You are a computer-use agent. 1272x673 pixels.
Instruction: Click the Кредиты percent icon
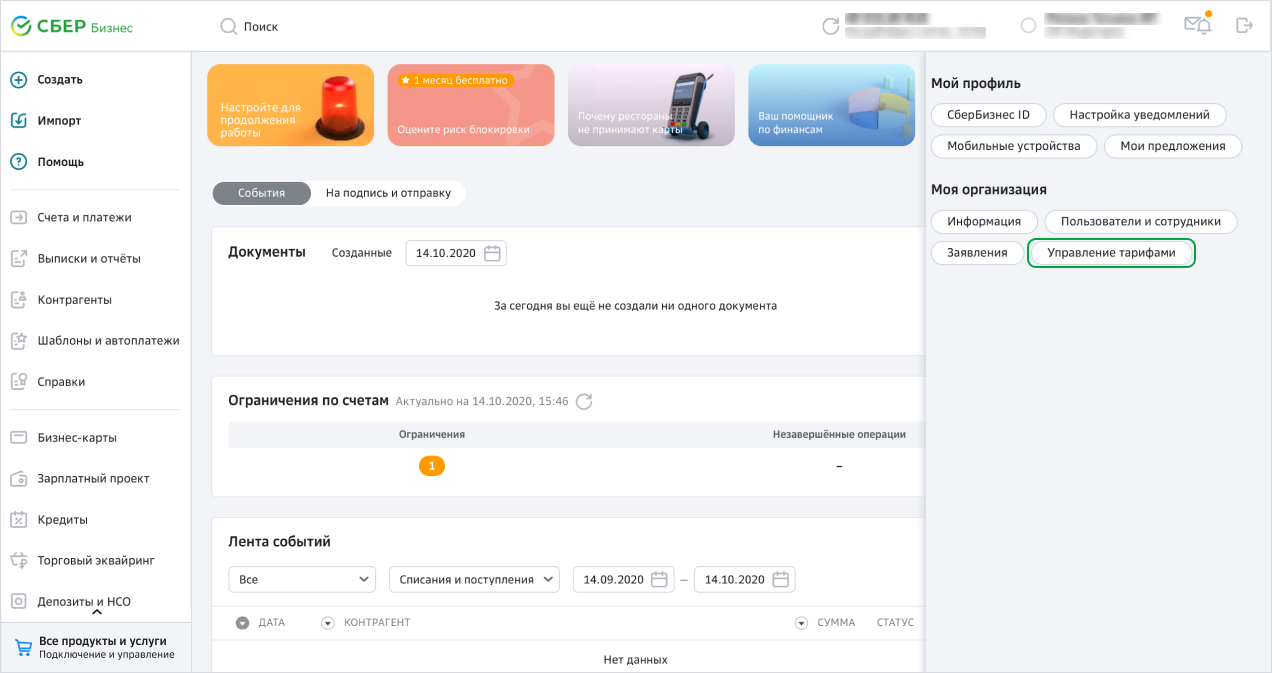18,519
